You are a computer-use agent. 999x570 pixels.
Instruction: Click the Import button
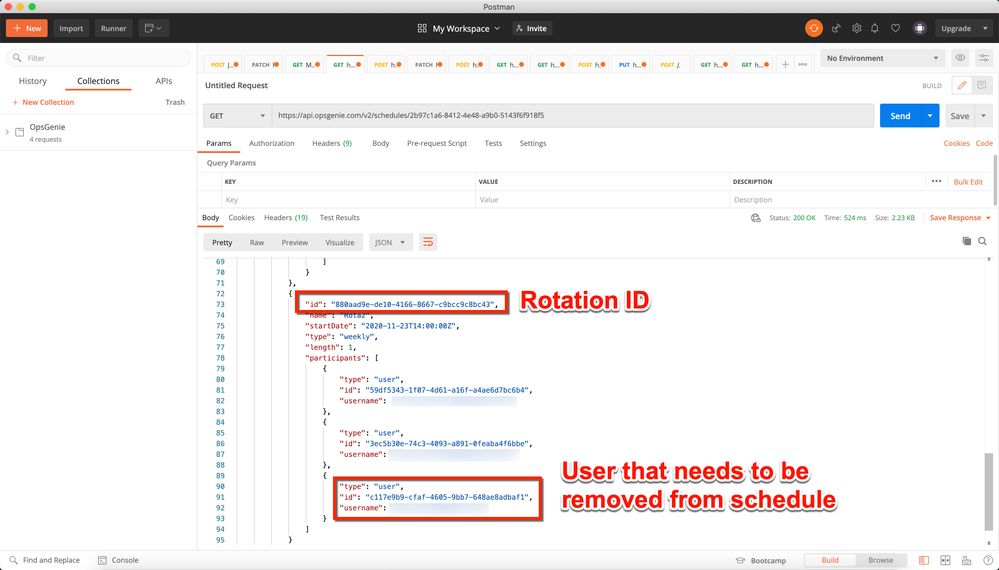[x=71, y=28]
